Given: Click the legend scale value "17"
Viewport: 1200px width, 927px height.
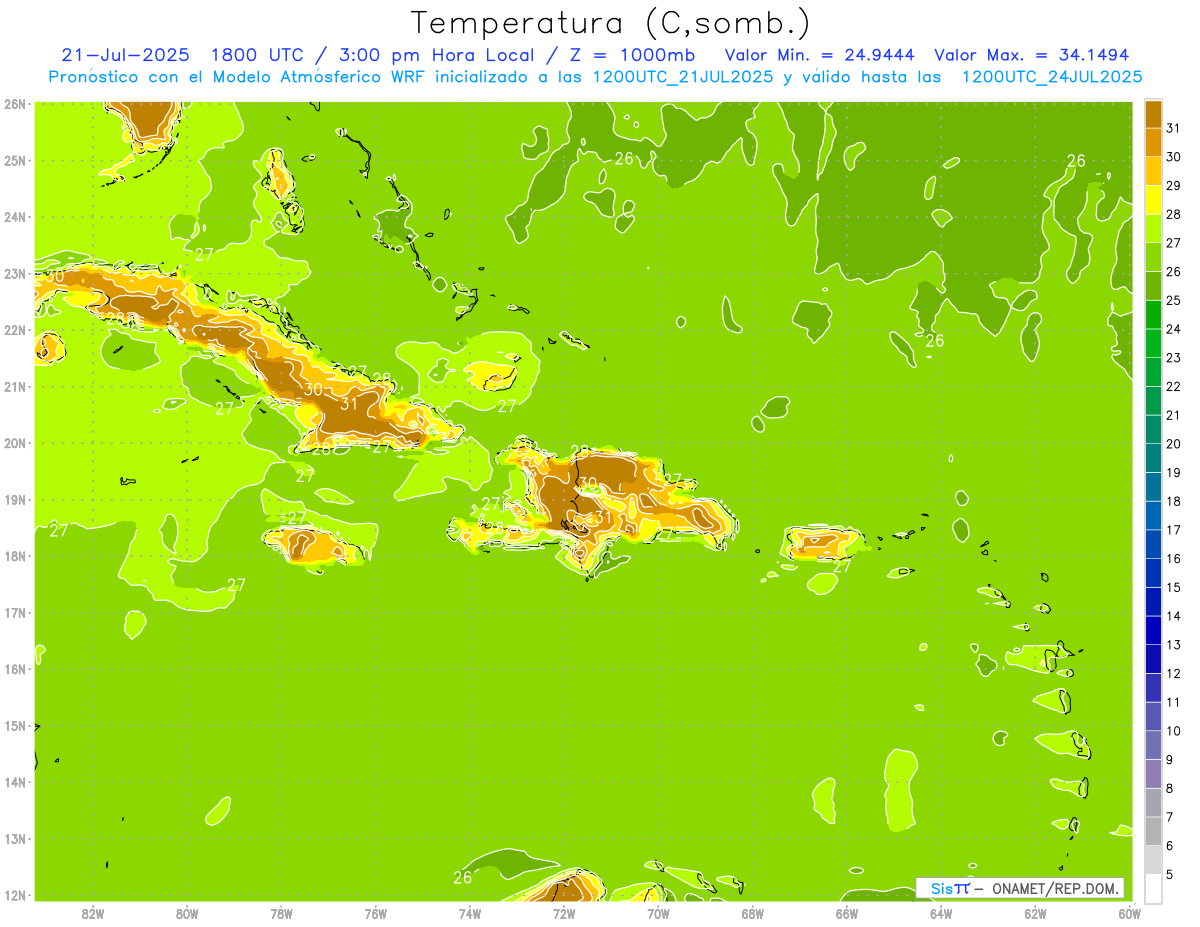Looking at the screenshot, I should pos(1174,530).
